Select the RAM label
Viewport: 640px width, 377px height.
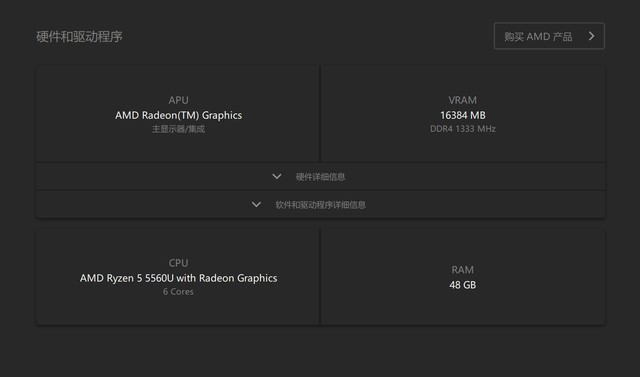(x=462, y=270)
